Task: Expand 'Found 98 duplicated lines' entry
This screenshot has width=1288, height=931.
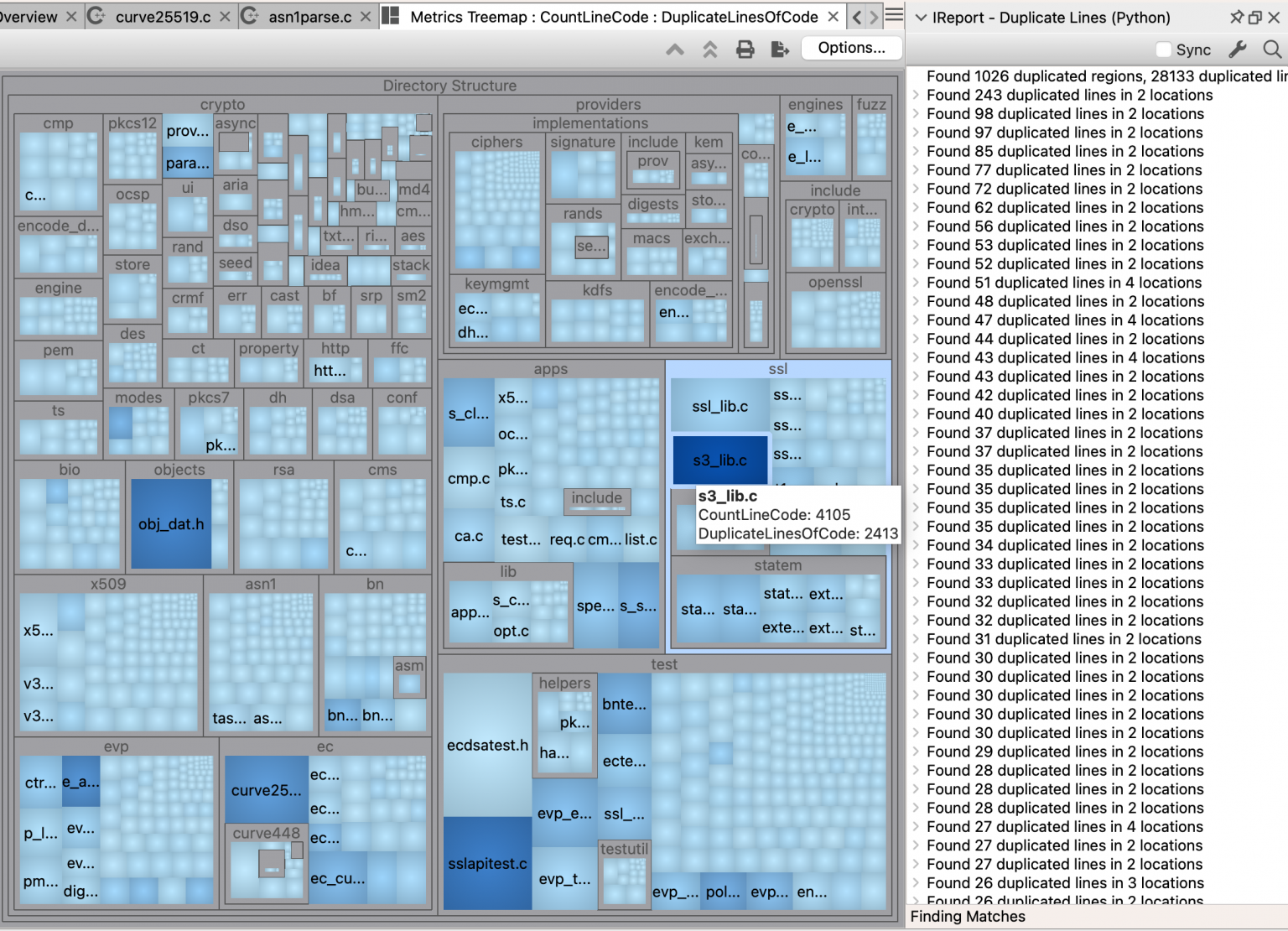Action: point(917,114)
